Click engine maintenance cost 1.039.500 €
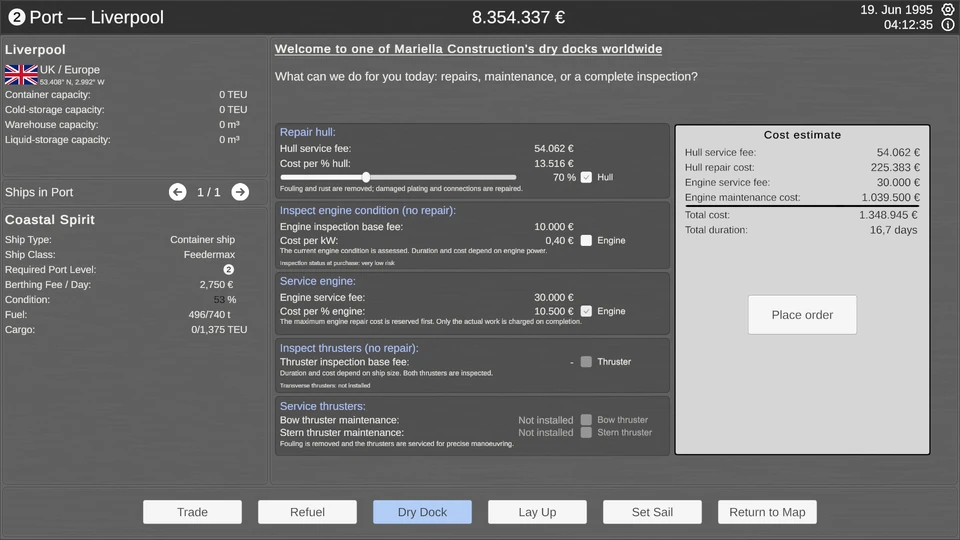The height and width of the screenshot is (540, 960). [x=890, y=198]
